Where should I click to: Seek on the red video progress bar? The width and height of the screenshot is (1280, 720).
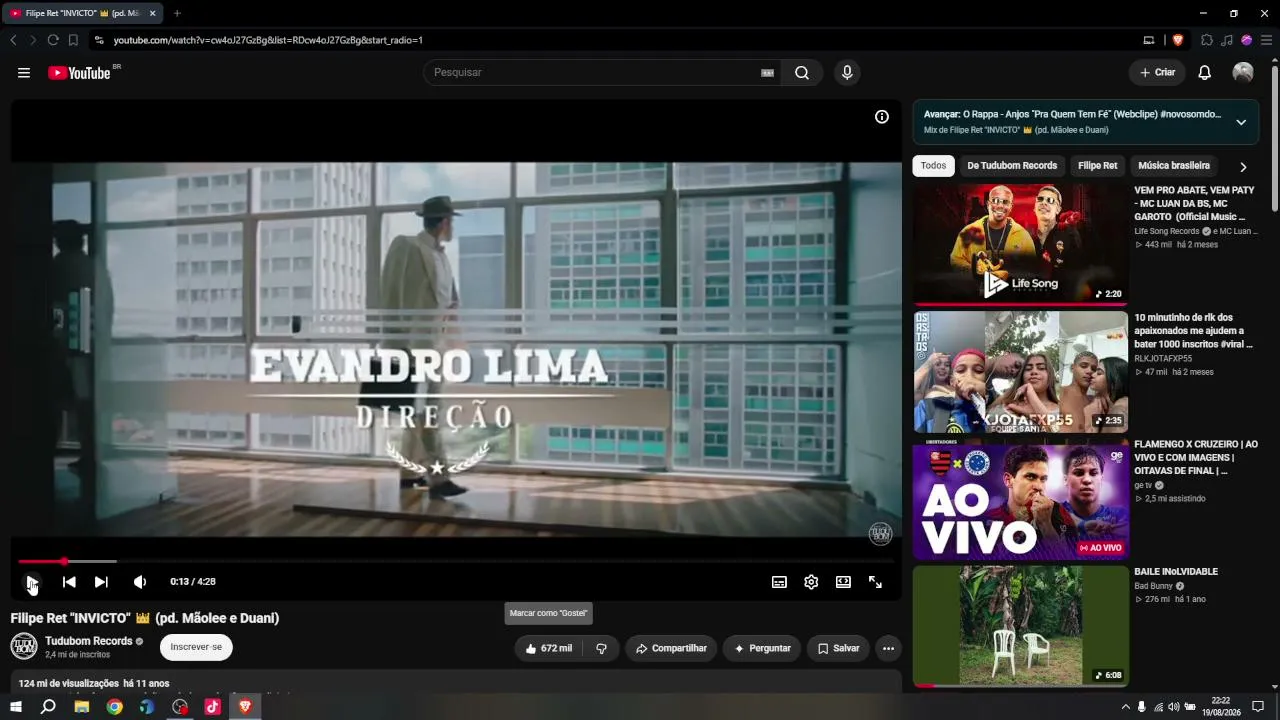coord(457,562)
